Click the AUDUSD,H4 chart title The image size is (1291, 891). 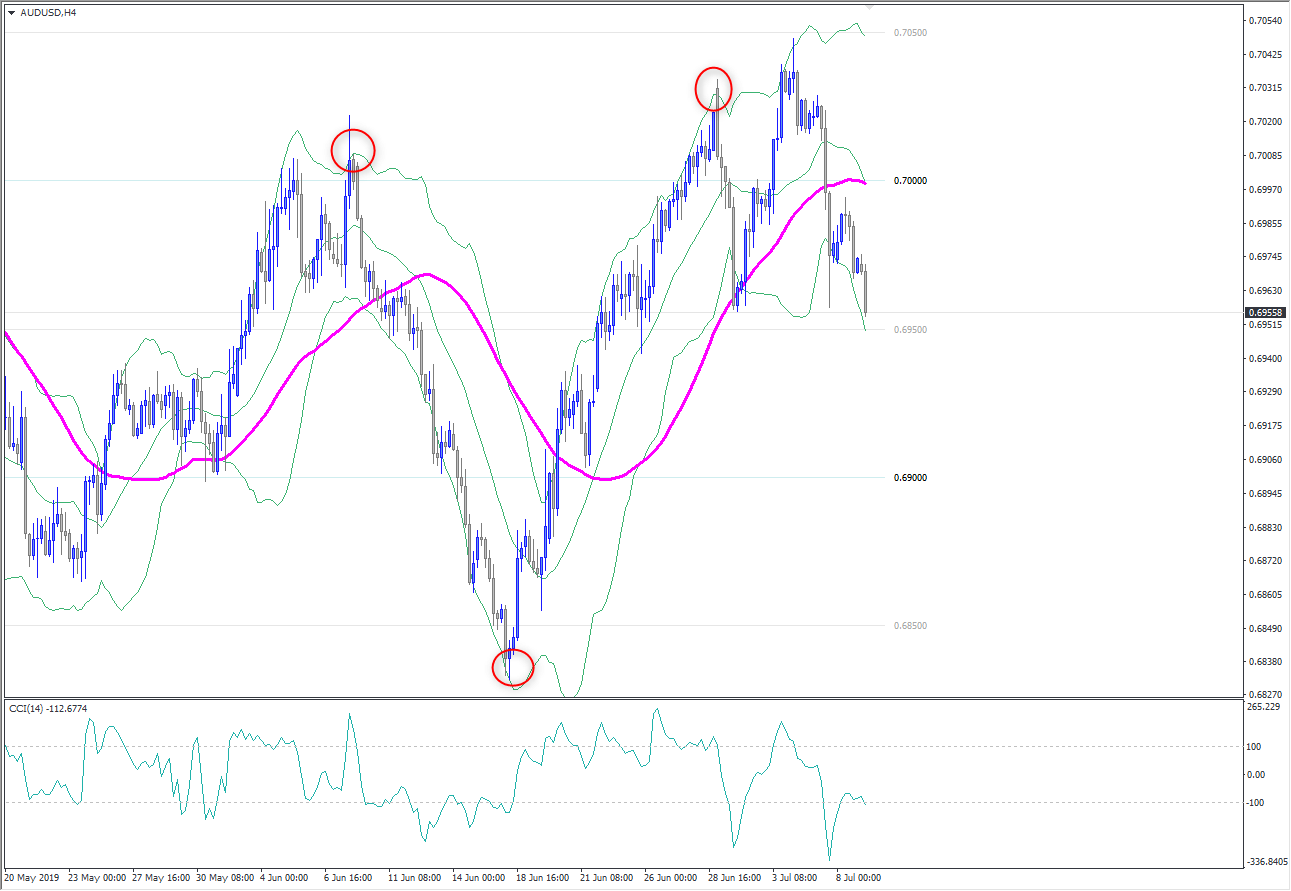coord(48,13)
